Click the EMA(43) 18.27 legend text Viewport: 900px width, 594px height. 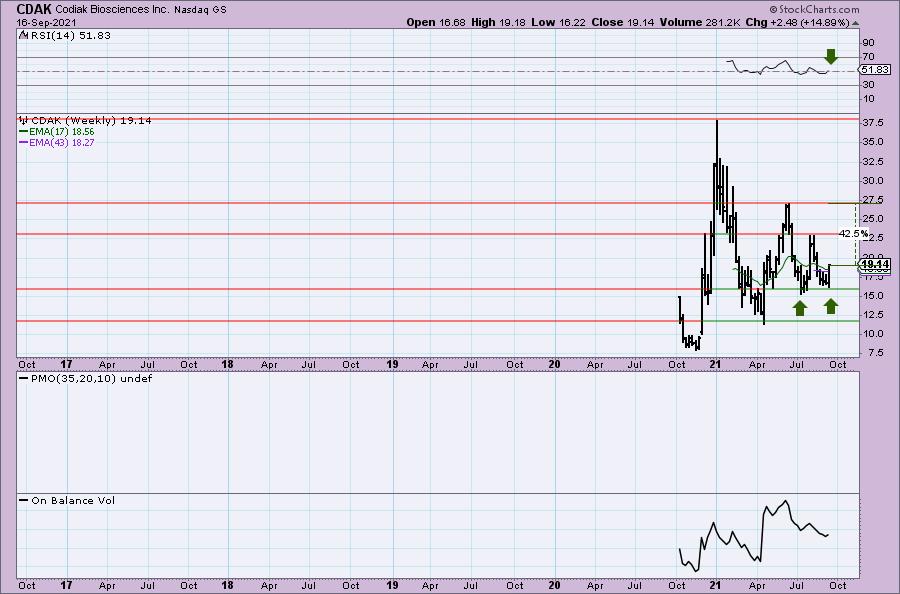point(61,142)
